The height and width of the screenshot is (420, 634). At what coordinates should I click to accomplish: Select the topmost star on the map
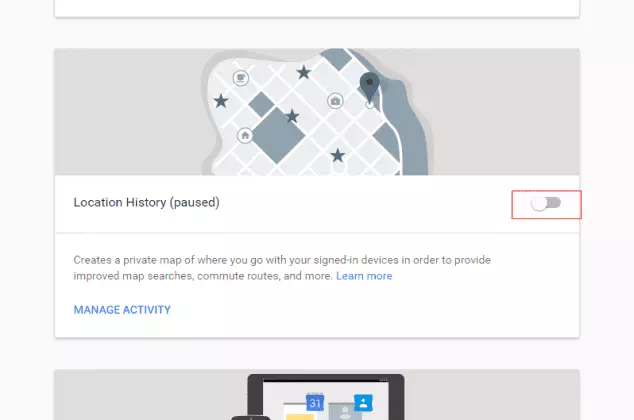pyautogui.click(x=303, y=72)
